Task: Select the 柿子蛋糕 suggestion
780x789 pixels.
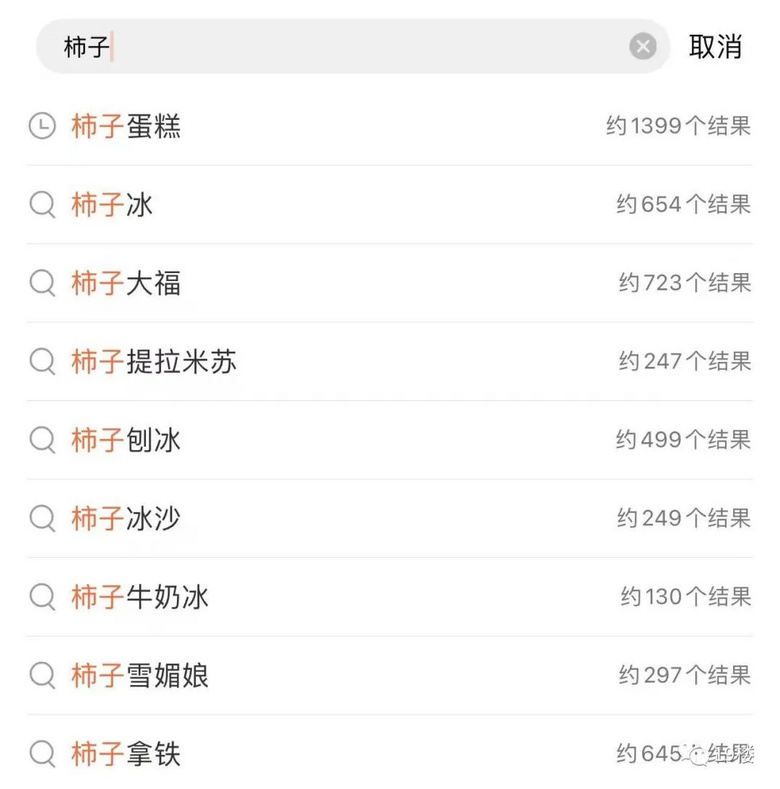Action: click(390, 126)
